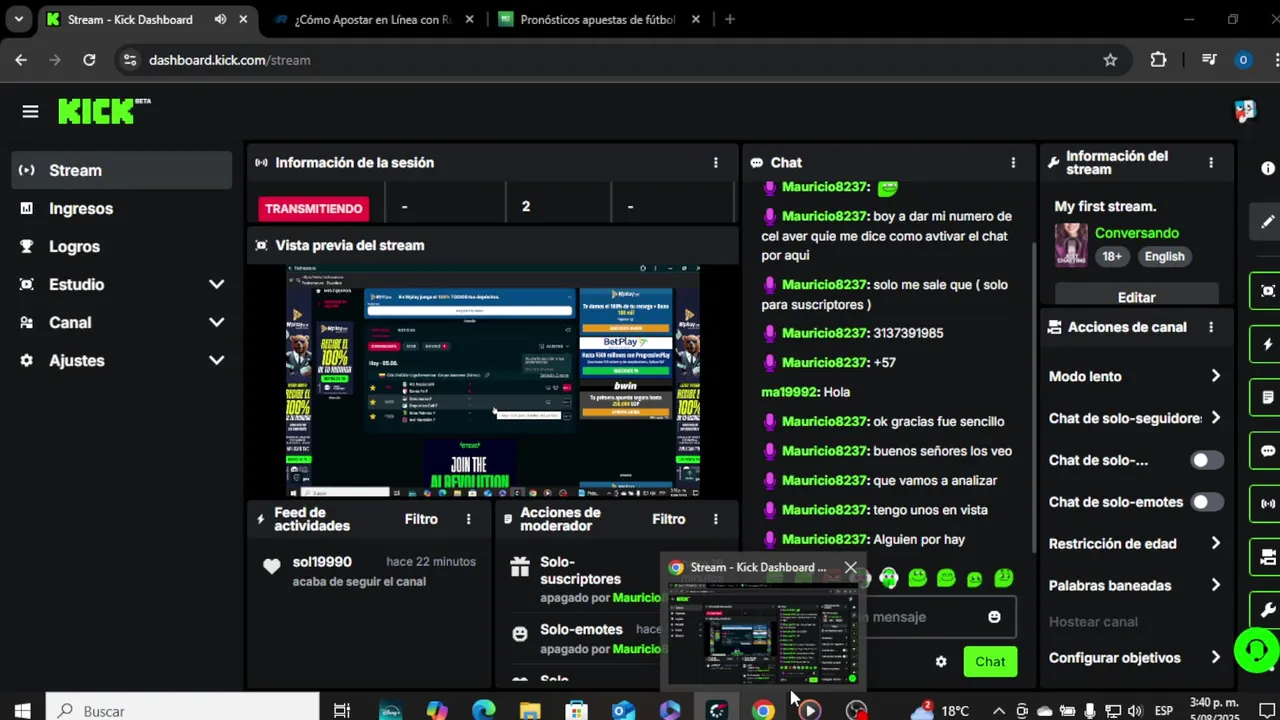The height and width of the screenshot is (720, 1280).
Task: Reload the page
Action: tap(89, 60)
